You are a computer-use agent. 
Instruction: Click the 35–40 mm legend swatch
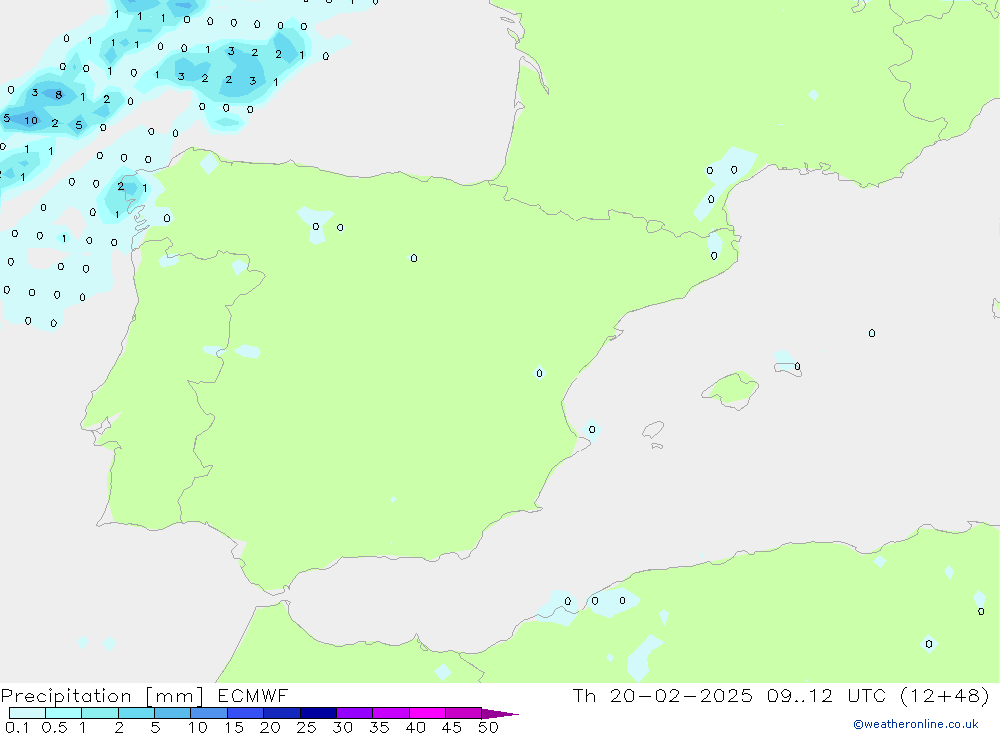[x=390, y=713]
